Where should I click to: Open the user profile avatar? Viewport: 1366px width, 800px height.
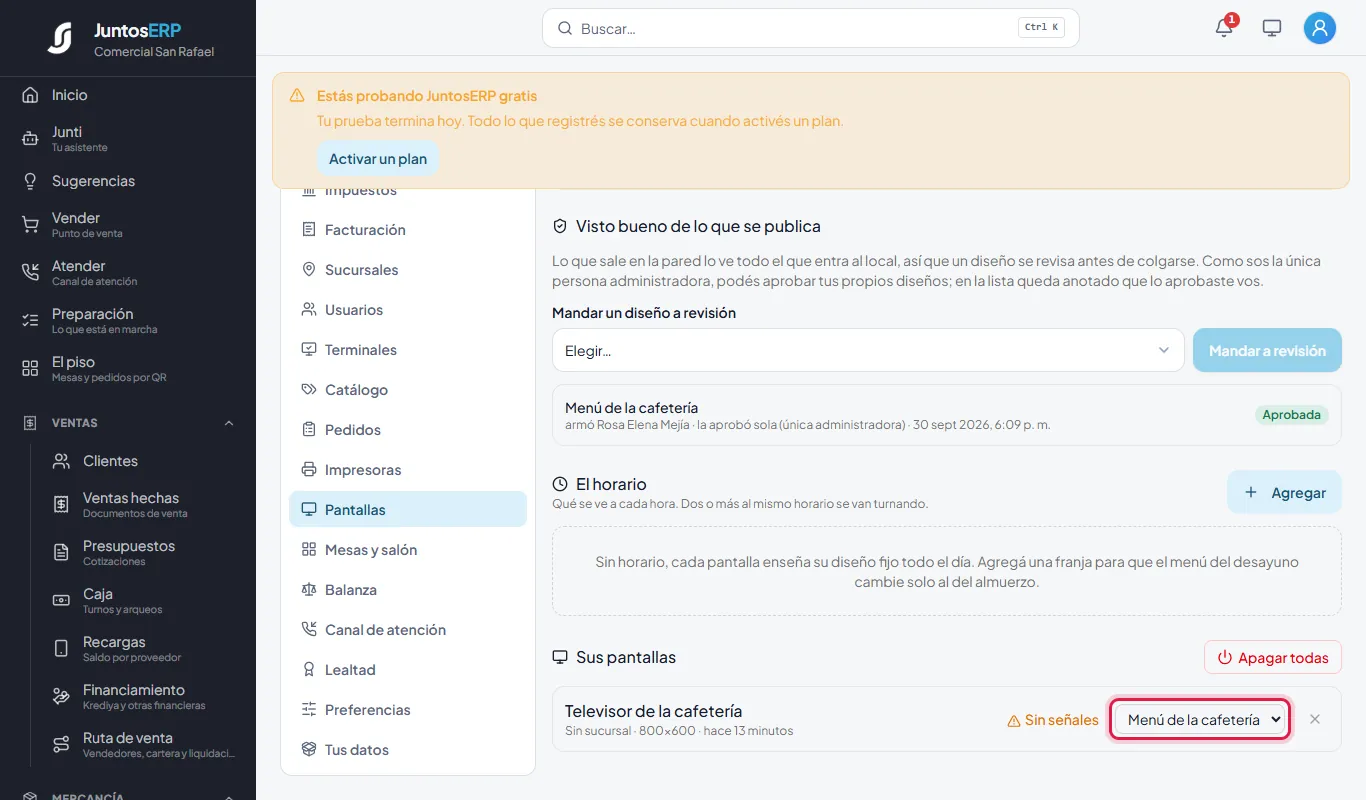point(1320,28)
